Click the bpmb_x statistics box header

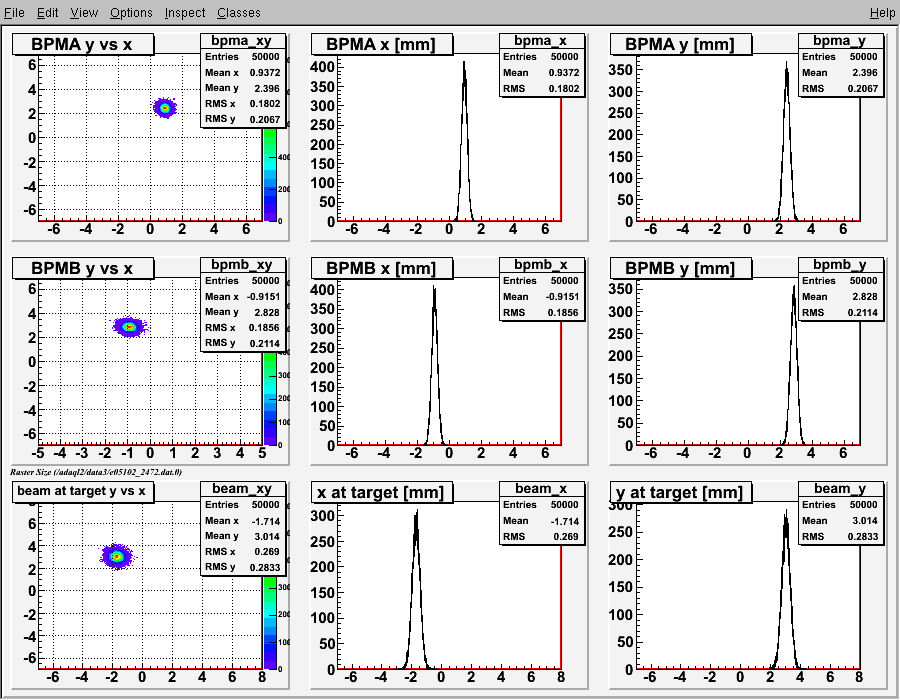pos(541,265)
